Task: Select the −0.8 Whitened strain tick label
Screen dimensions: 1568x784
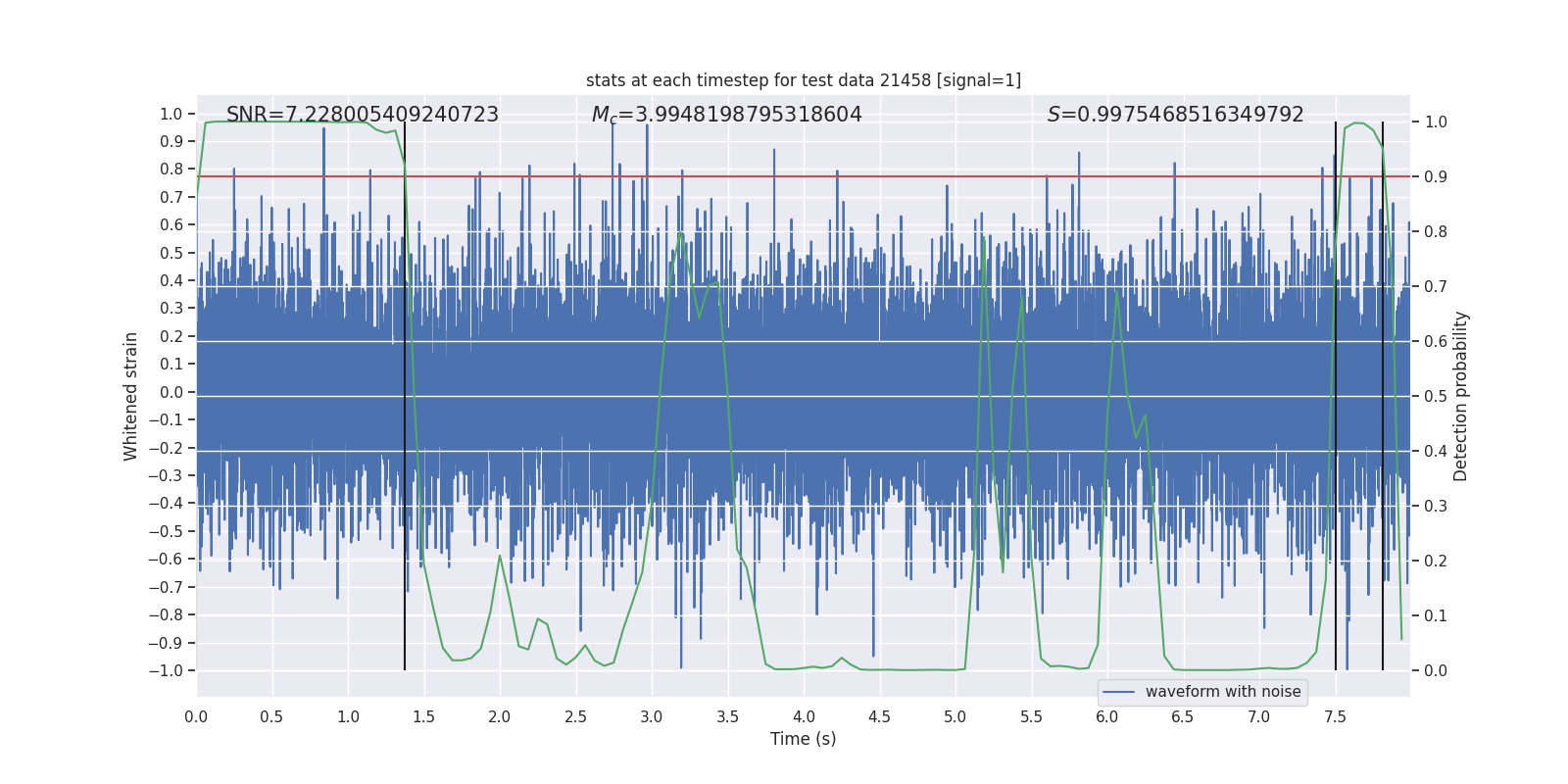Action: (166, 615)
